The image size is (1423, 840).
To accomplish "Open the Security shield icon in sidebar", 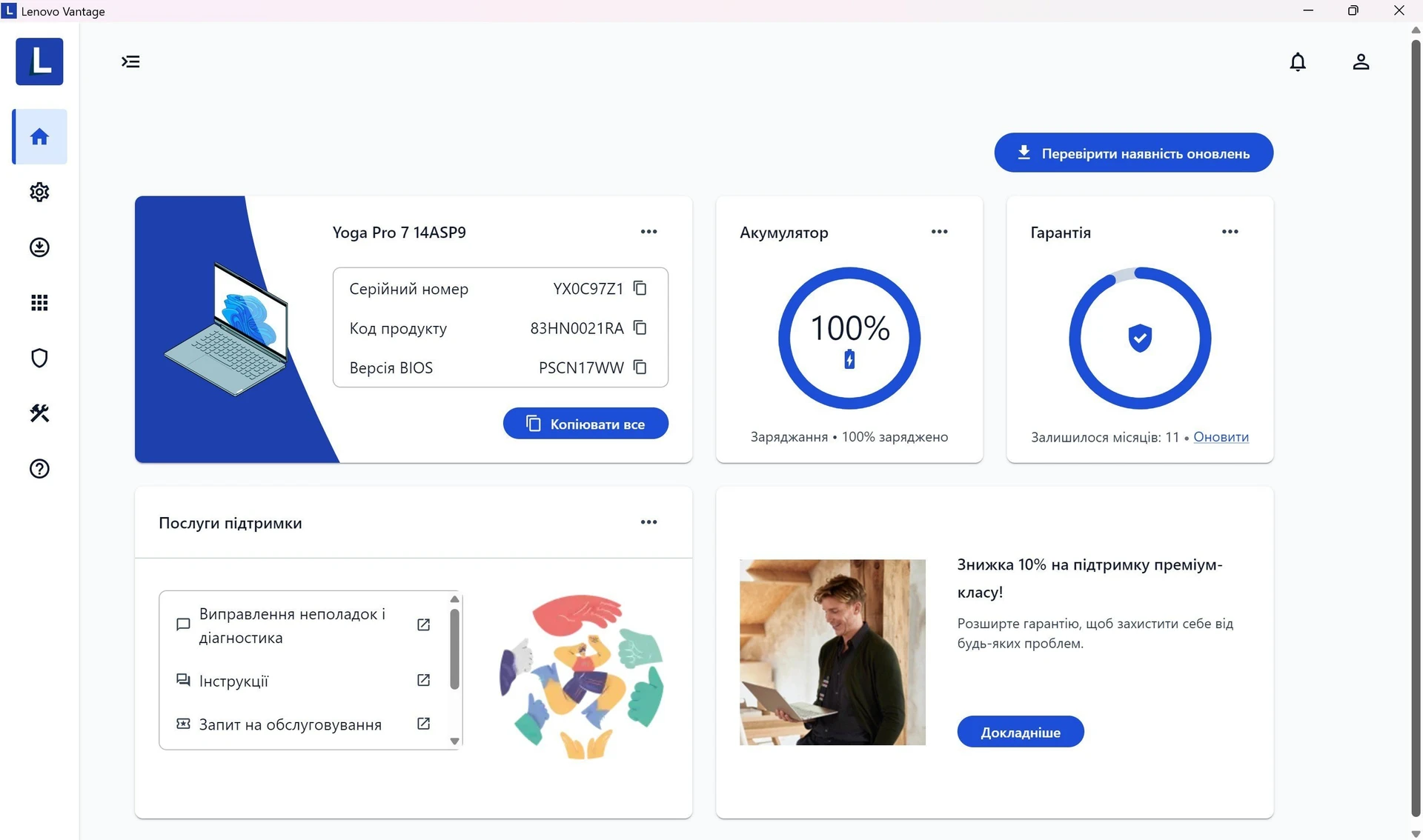I will pos(39,359).
